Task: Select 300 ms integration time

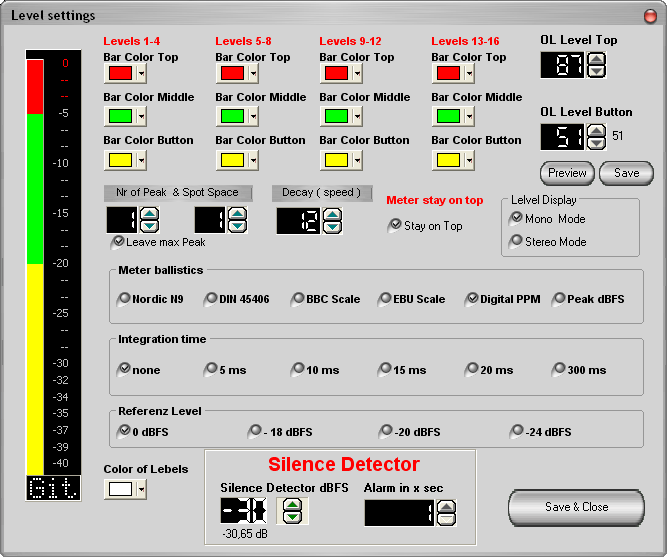Action: point(560,369)
